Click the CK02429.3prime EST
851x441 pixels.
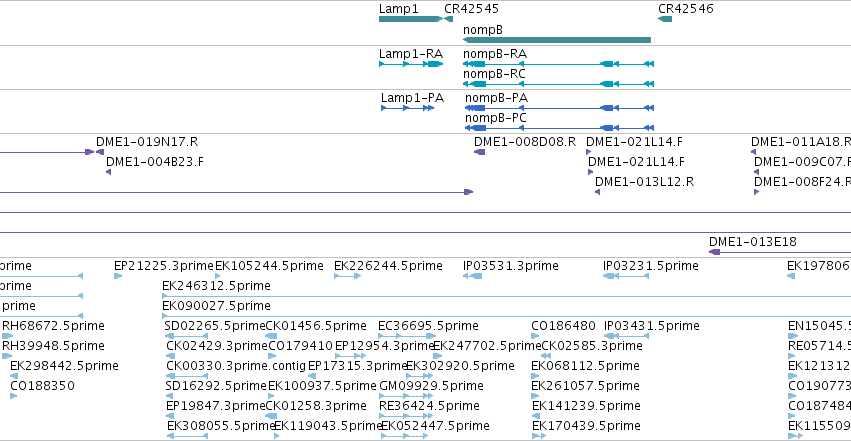point(170,356)
